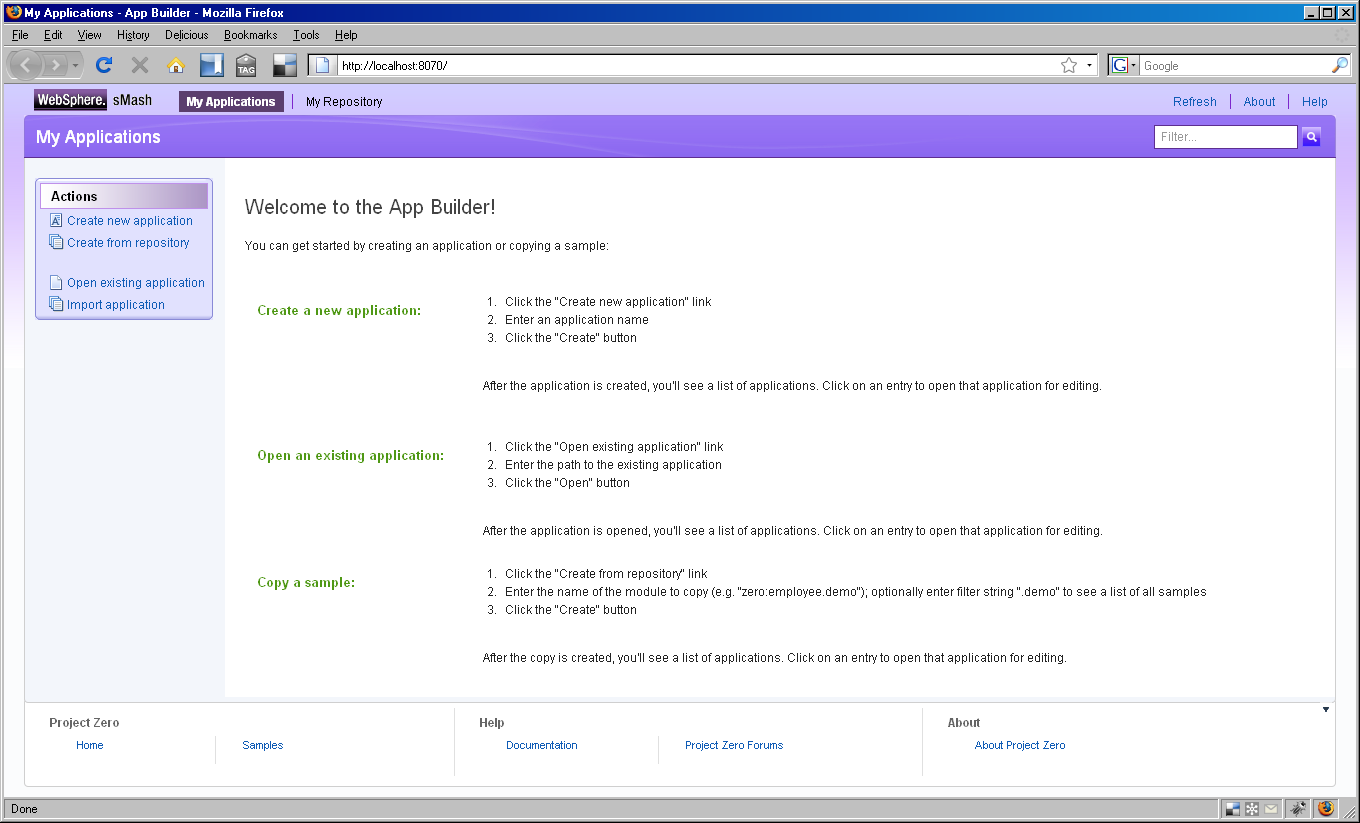
Task: Collapse the footer with the triangle arrow
Action: coord(1326,710)
